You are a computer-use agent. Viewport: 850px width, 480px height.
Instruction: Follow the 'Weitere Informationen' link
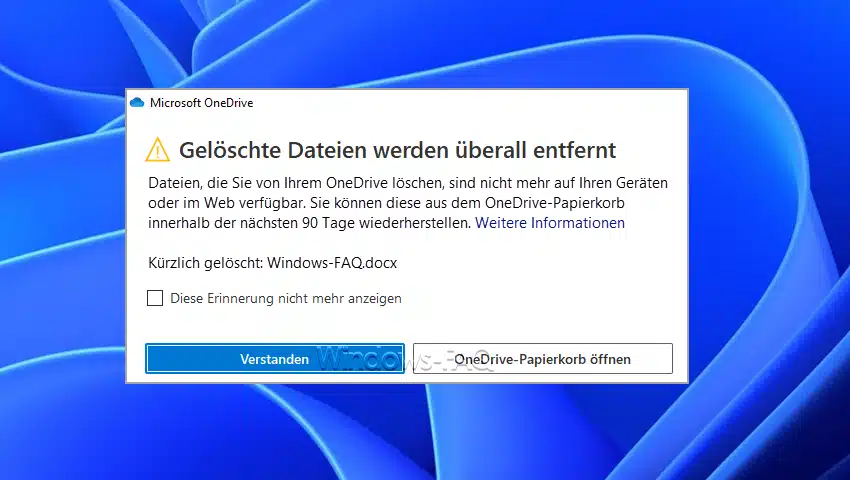(x=550, y=223)
